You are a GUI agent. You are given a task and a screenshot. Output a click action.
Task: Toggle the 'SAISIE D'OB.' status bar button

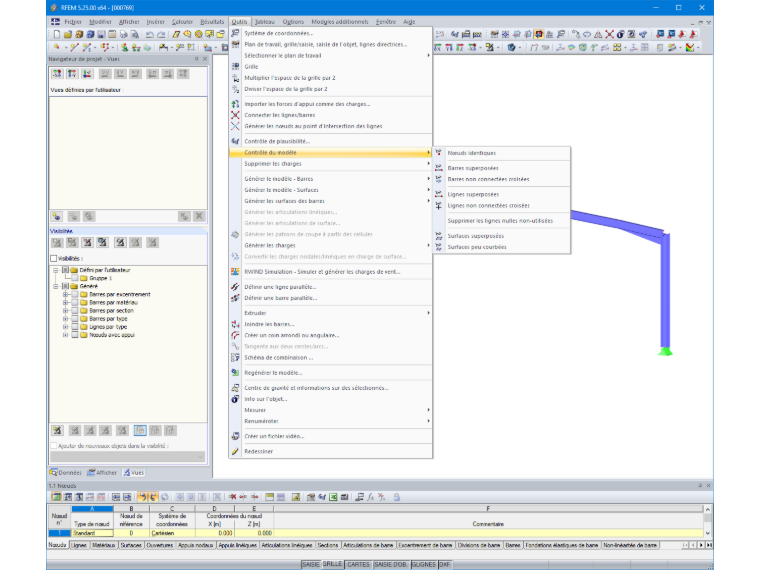pyautogui.click(x=391, y=565)
